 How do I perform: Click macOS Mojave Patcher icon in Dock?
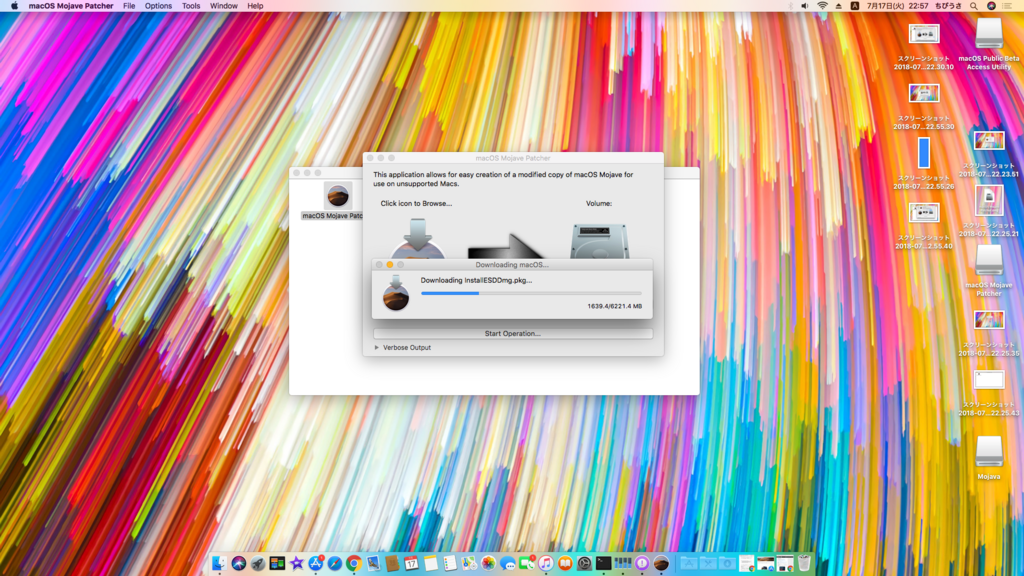pyautogui.click(x=662, y=563)
